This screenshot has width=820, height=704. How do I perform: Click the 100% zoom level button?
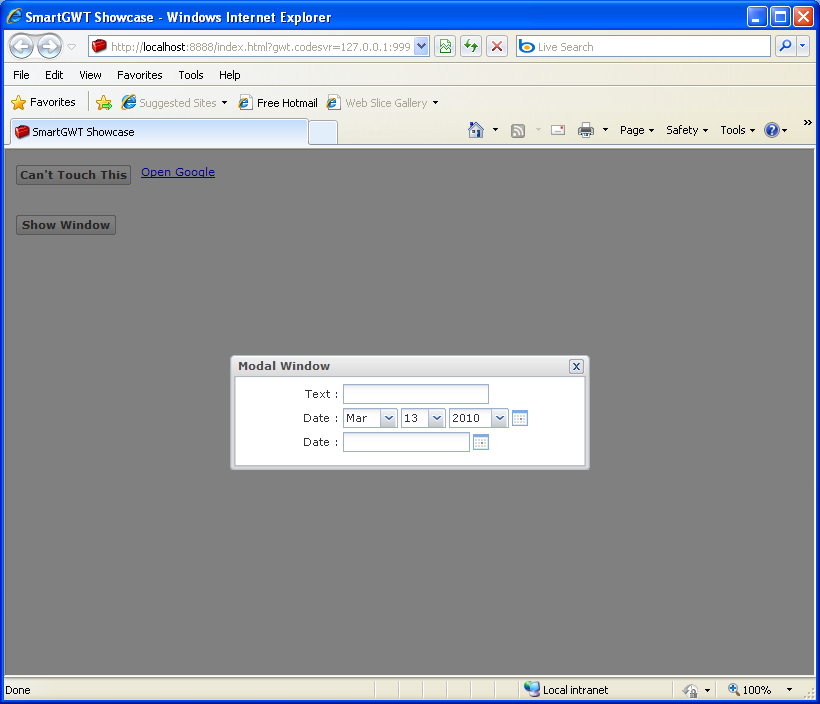pyautogui.click(x=750, y=690)
